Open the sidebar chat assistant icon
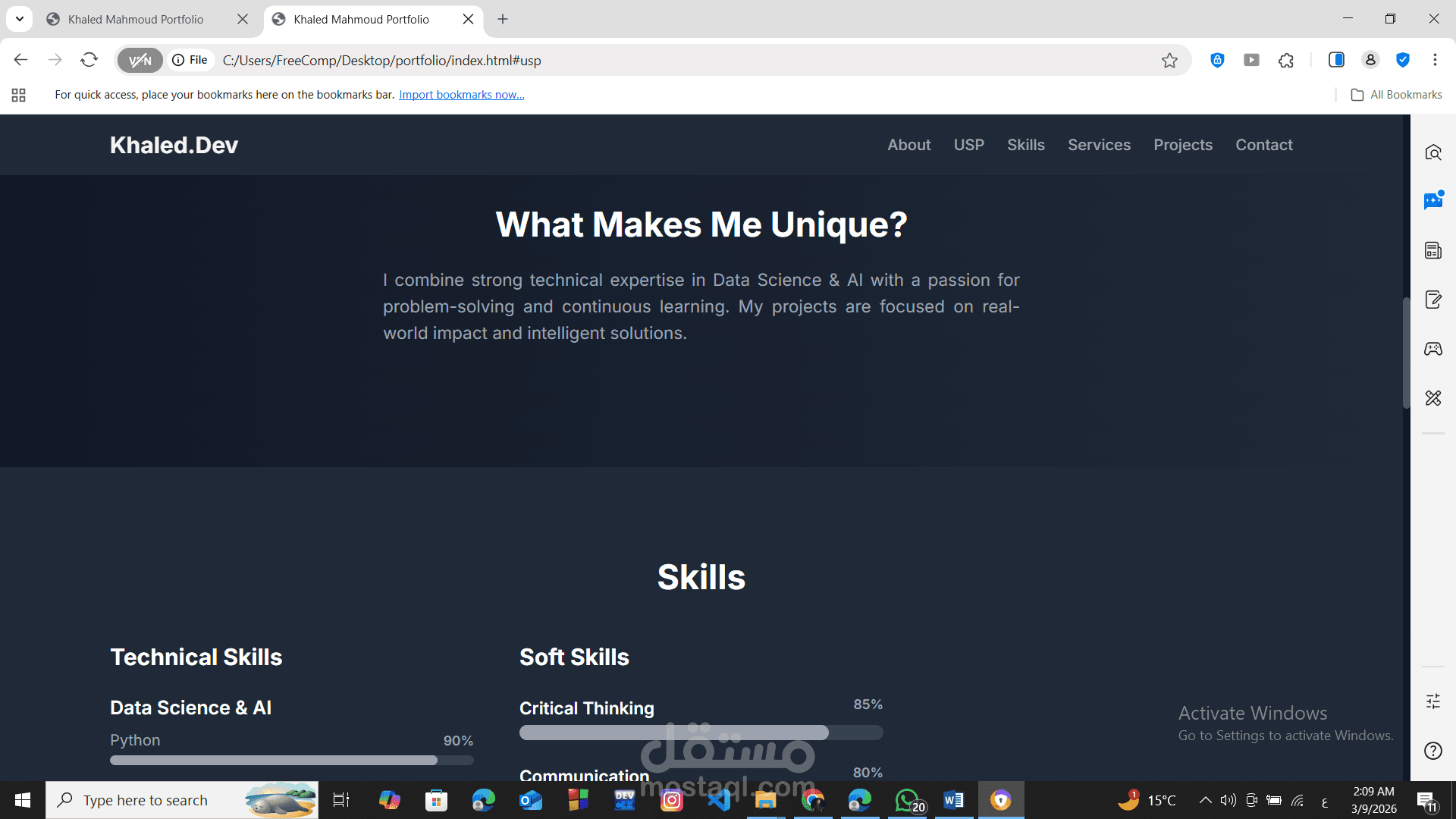 click(x=1432, y=201)
